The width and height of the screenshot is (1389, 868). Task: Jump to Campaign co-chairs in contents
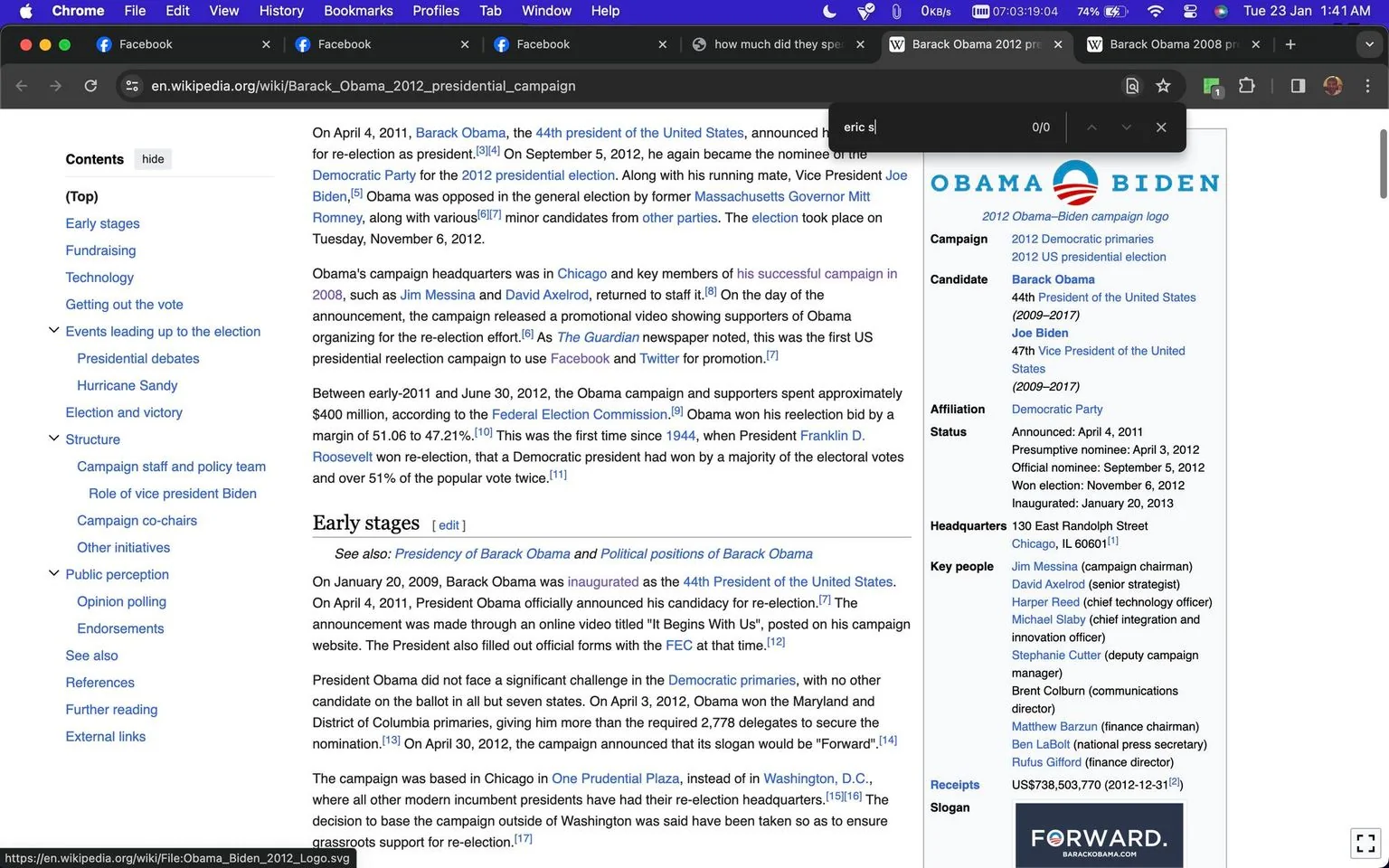tap(137, 520)
